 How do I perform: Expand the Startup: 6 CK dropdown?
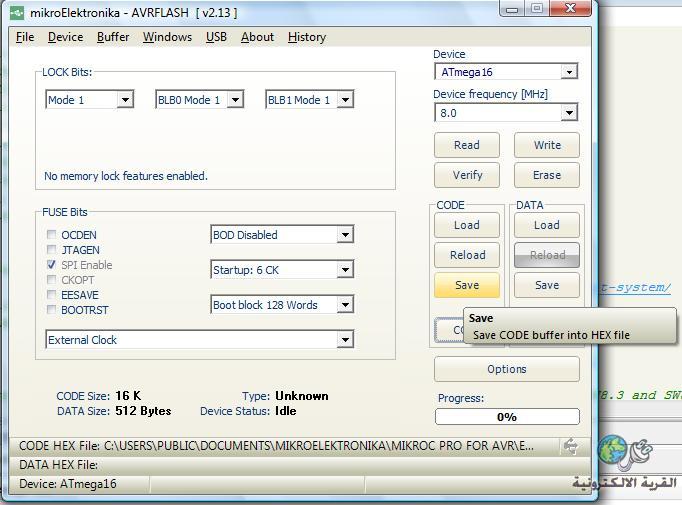345,270
